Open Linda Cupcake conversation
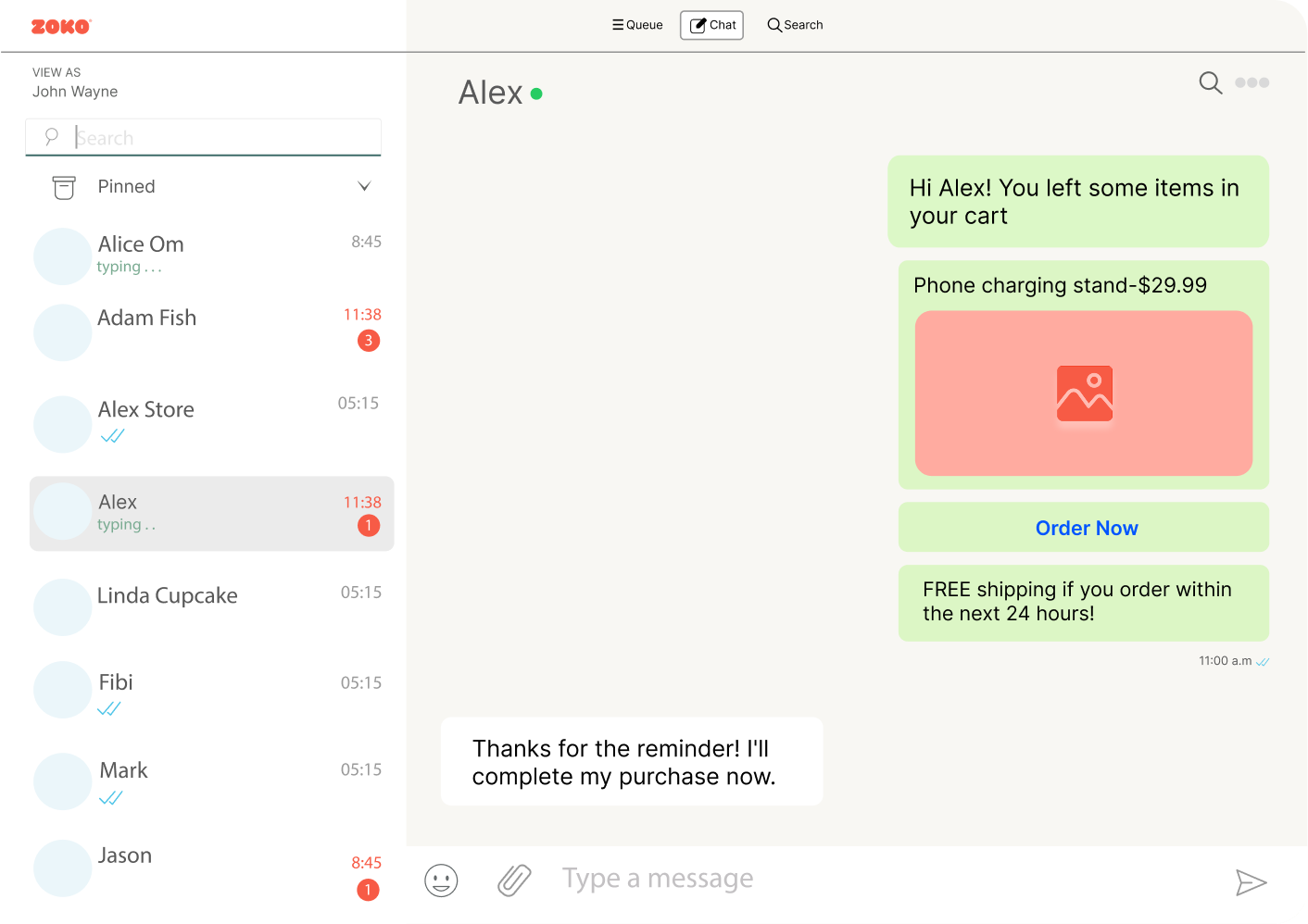The image size is (1308, 924). click(x=211, y=606)
